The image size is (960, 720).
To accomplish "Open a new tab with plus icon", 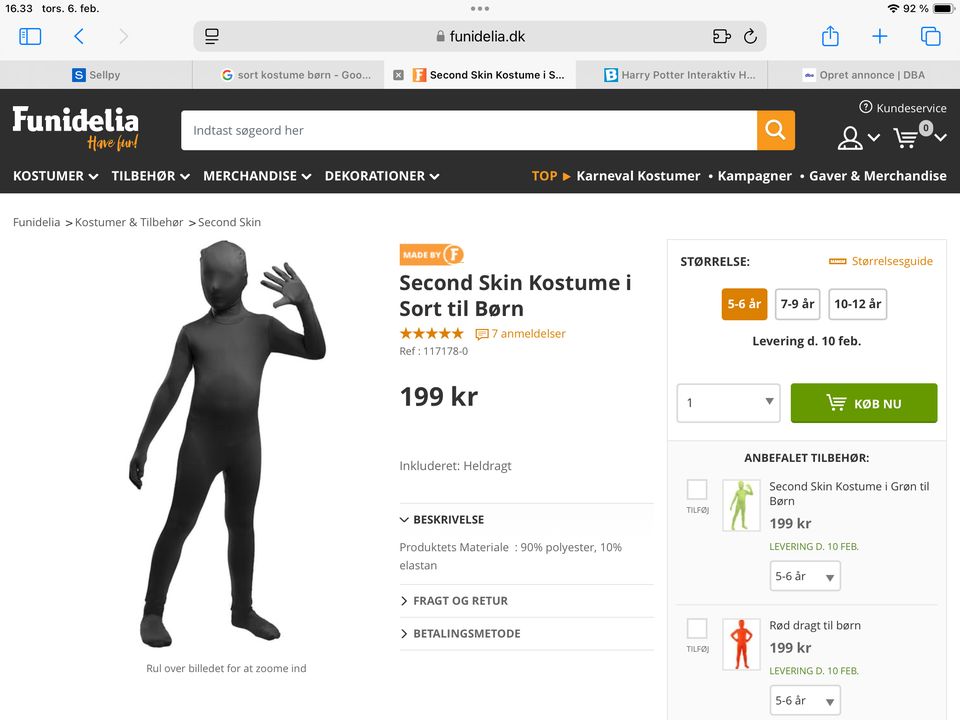I will (x=880, y=36).
